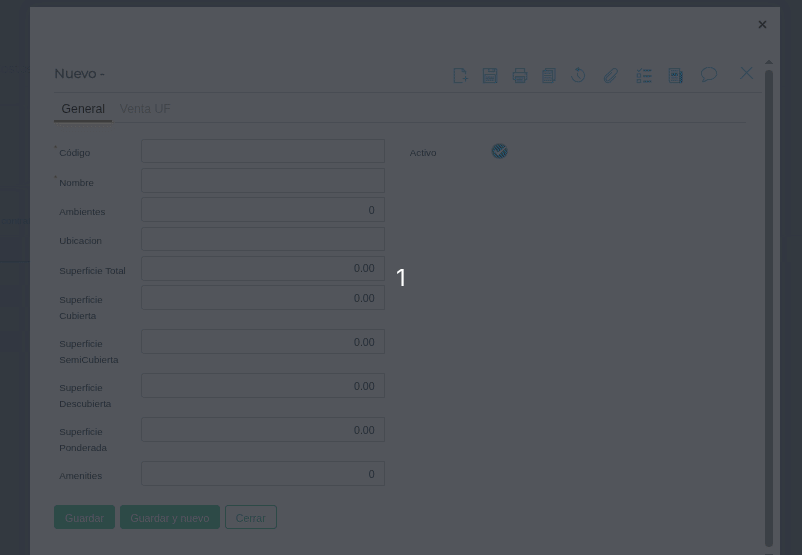Screen dimensions: 802x555
Task: Click the 'Código' field label
Action: click(75, 153)
